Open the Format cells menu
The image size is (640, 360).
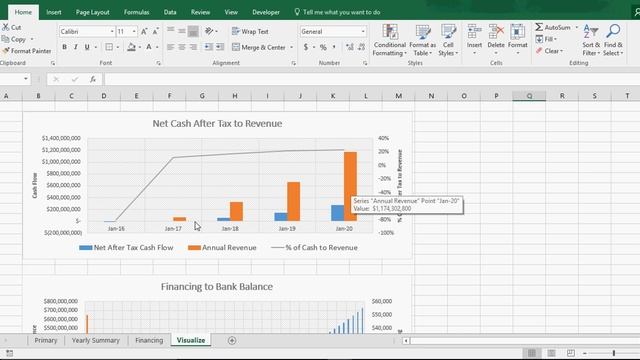click(518, 40)
